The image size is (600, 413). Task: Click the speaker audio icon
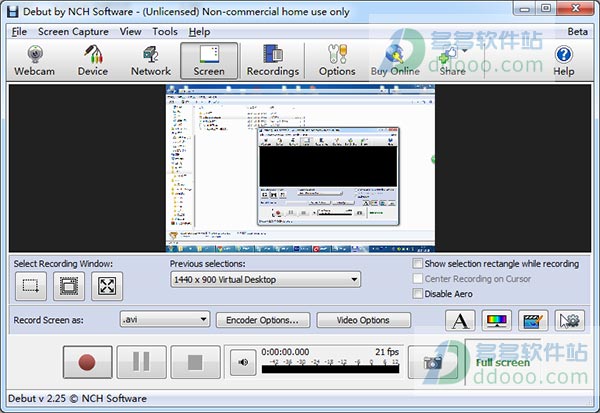click(x=243, y=362)
